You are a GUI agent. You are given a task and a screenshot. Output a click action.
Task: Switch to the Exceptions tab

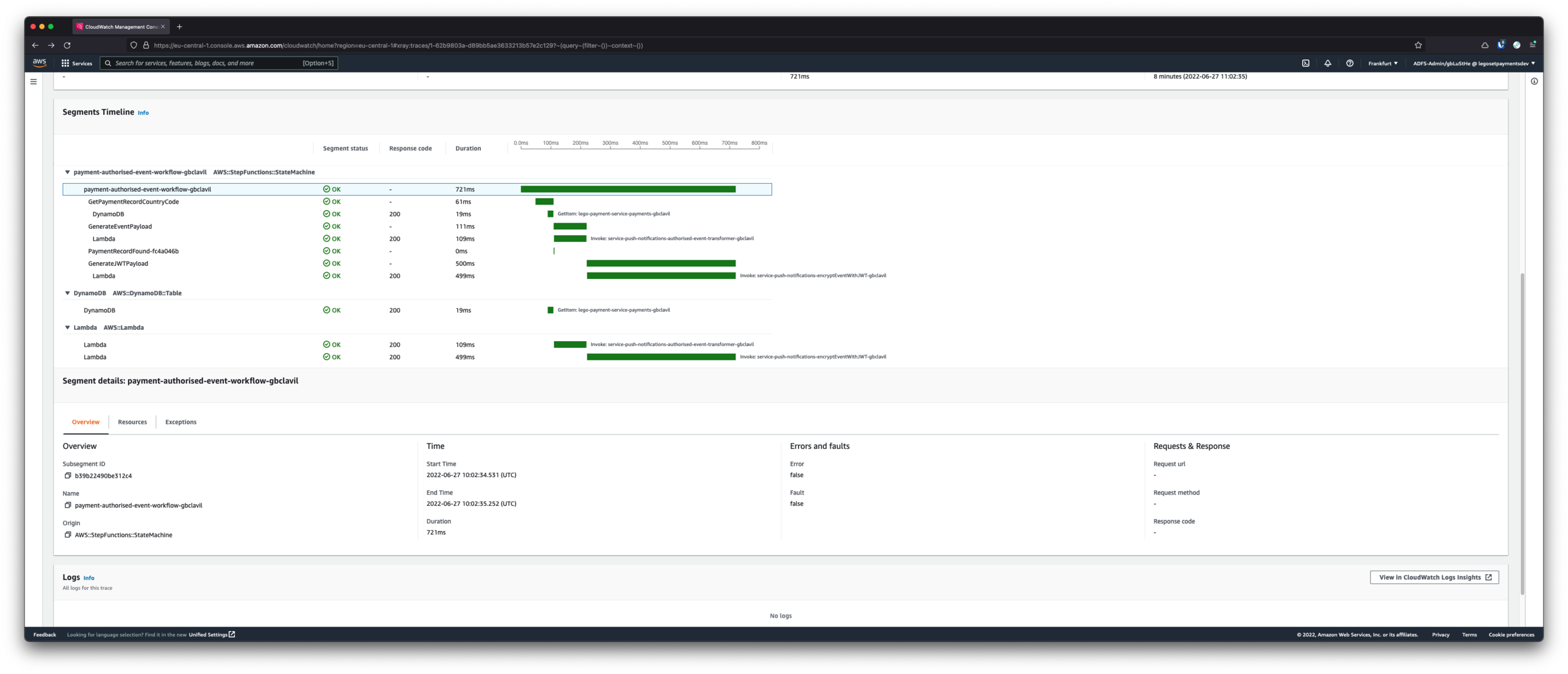pos(181,423)
